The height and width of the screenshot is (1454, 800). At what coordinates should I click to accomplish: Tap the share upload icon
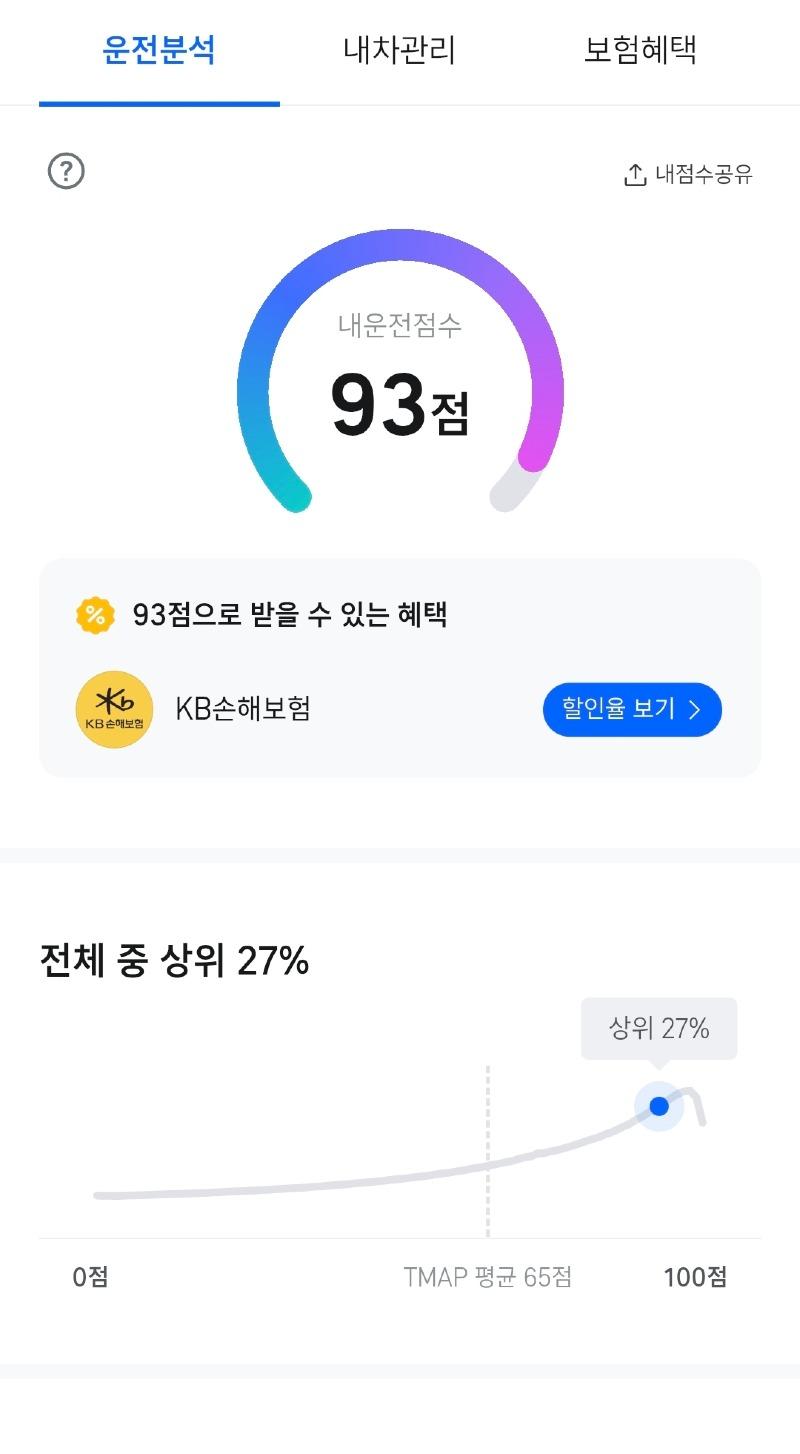click(635, 175)
